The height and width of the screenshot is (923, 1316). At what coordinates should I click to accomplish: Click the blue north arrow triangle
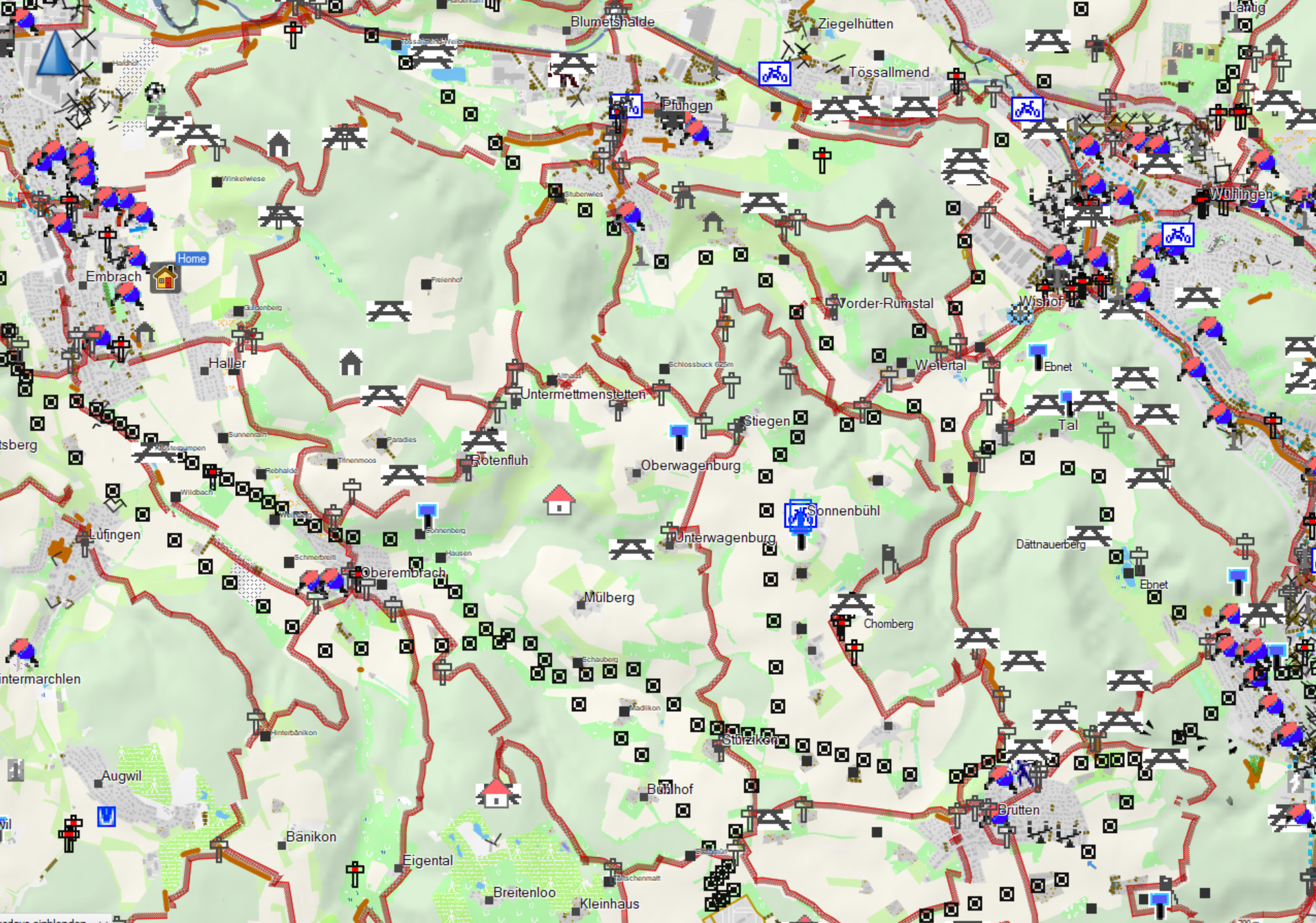point(54,54)
